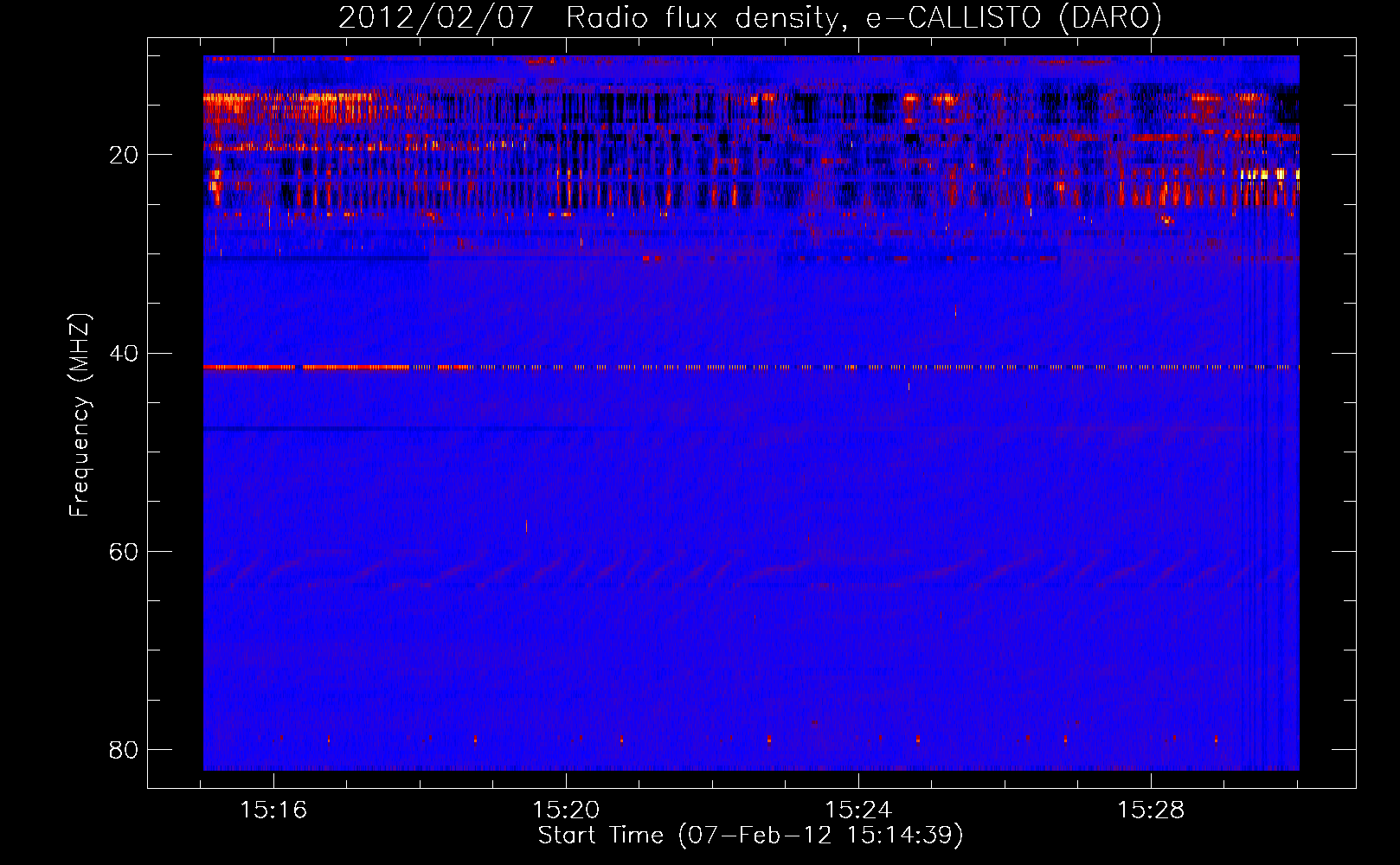
Task: Click the plot title "2012/02/07 Radio flux density, e-CALLISTO (DARO)"
Action: [750, 17]
